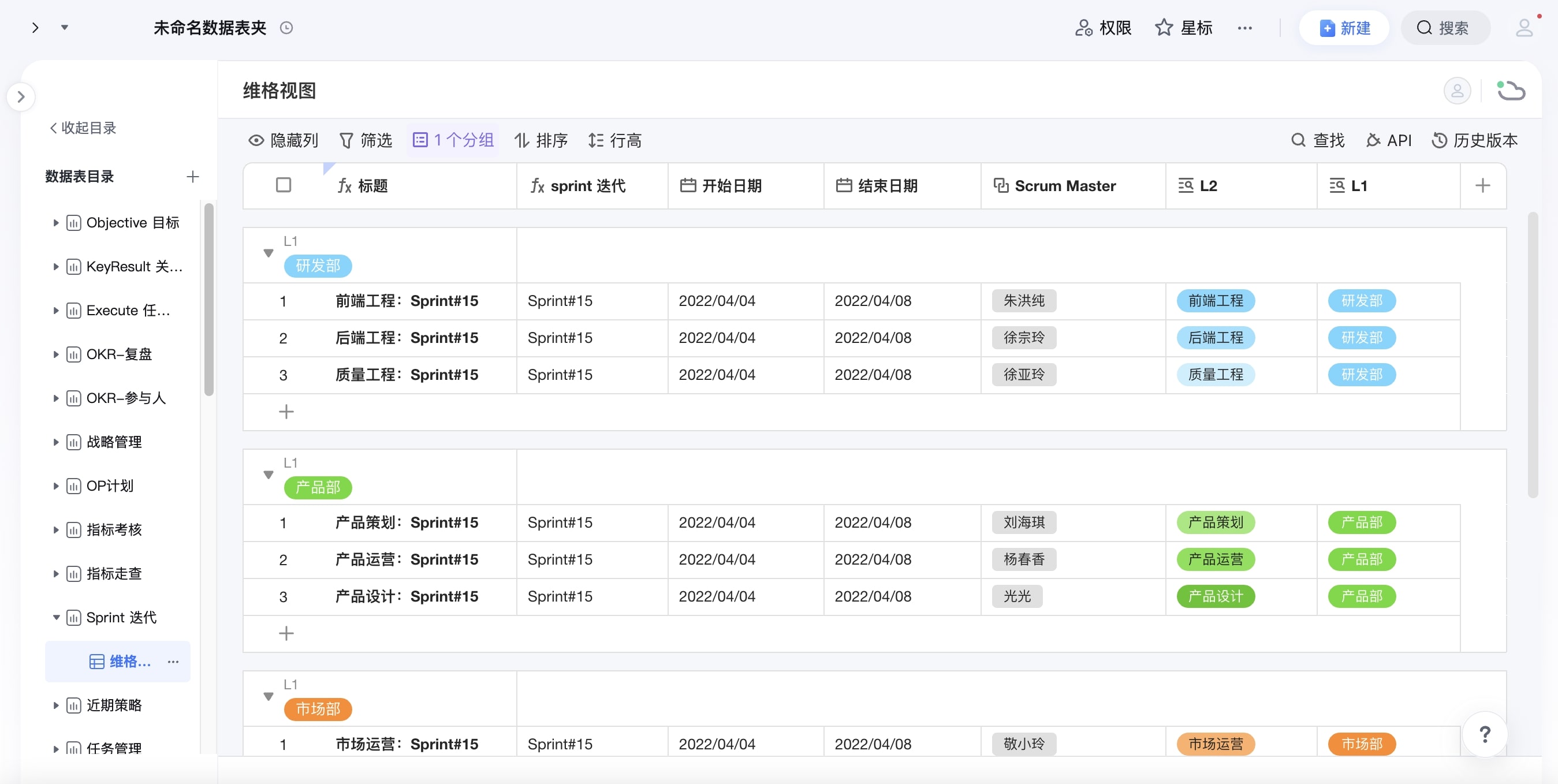This screenshot has width=1558, height=784.
Task: Collapse the 产品部 group
Action: point(269,475)
